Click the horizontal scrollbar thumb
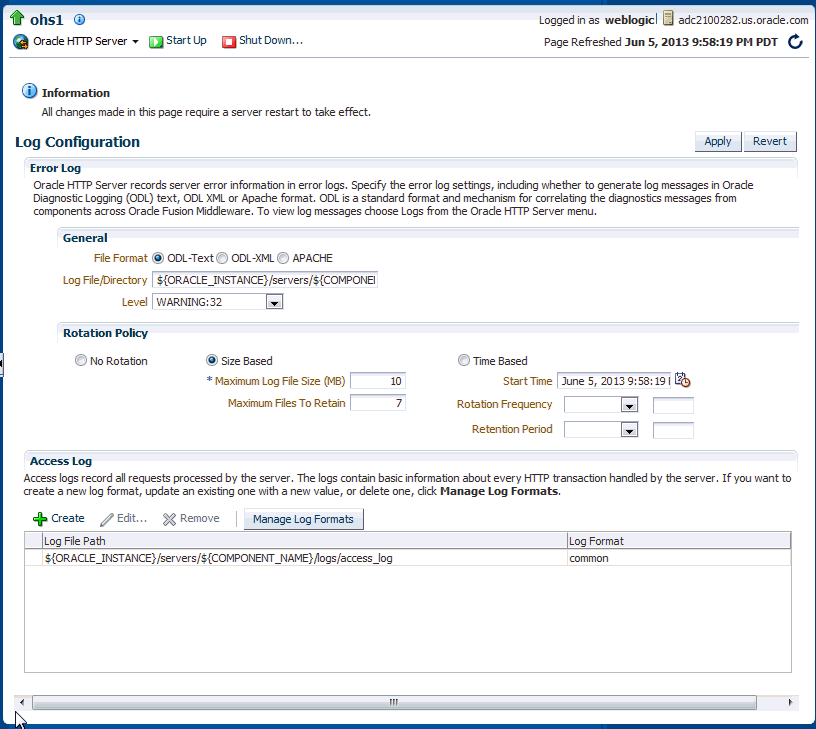This screenshot has height=729, width=816. point(394,702)
